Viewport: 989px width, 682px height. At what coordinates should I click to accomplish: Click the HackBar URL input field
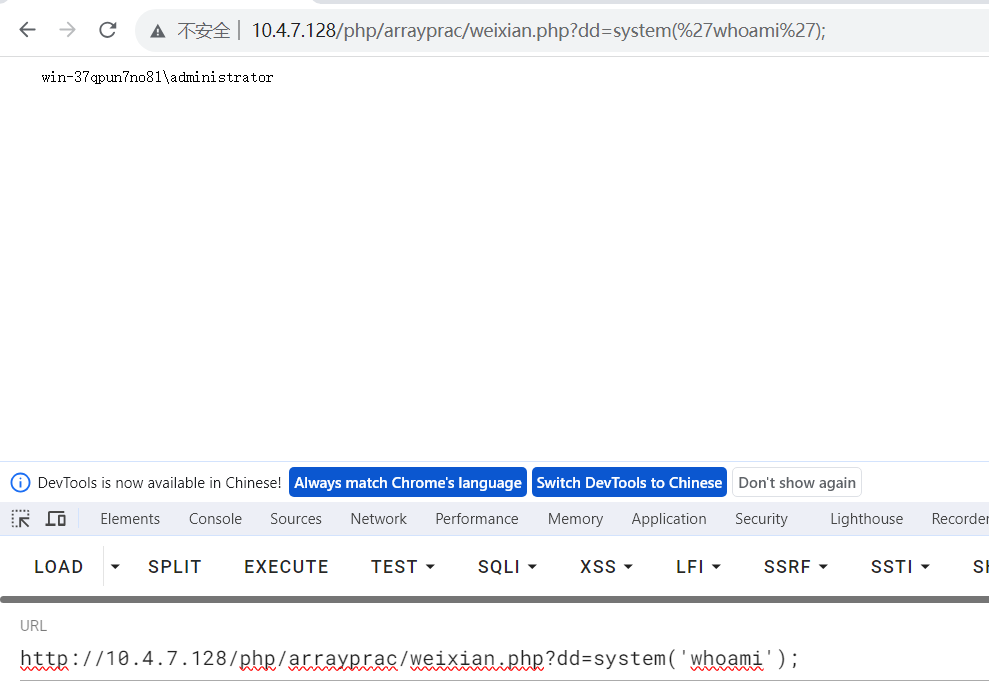click(x=505, y=659)
